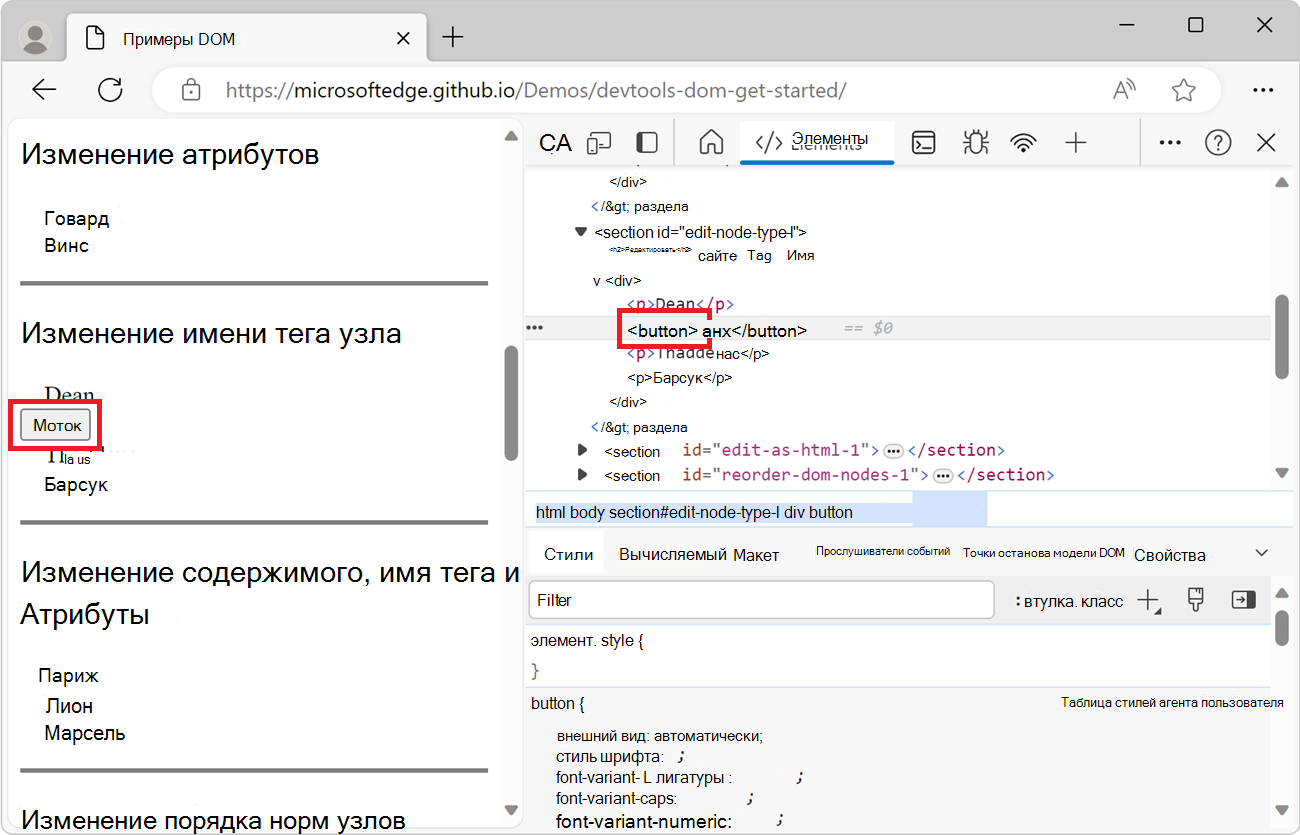Image resolution: width=1300 pixels, height=835 pixels.
Task: Click inside the styles Filter field
Action: click(760, 600)
